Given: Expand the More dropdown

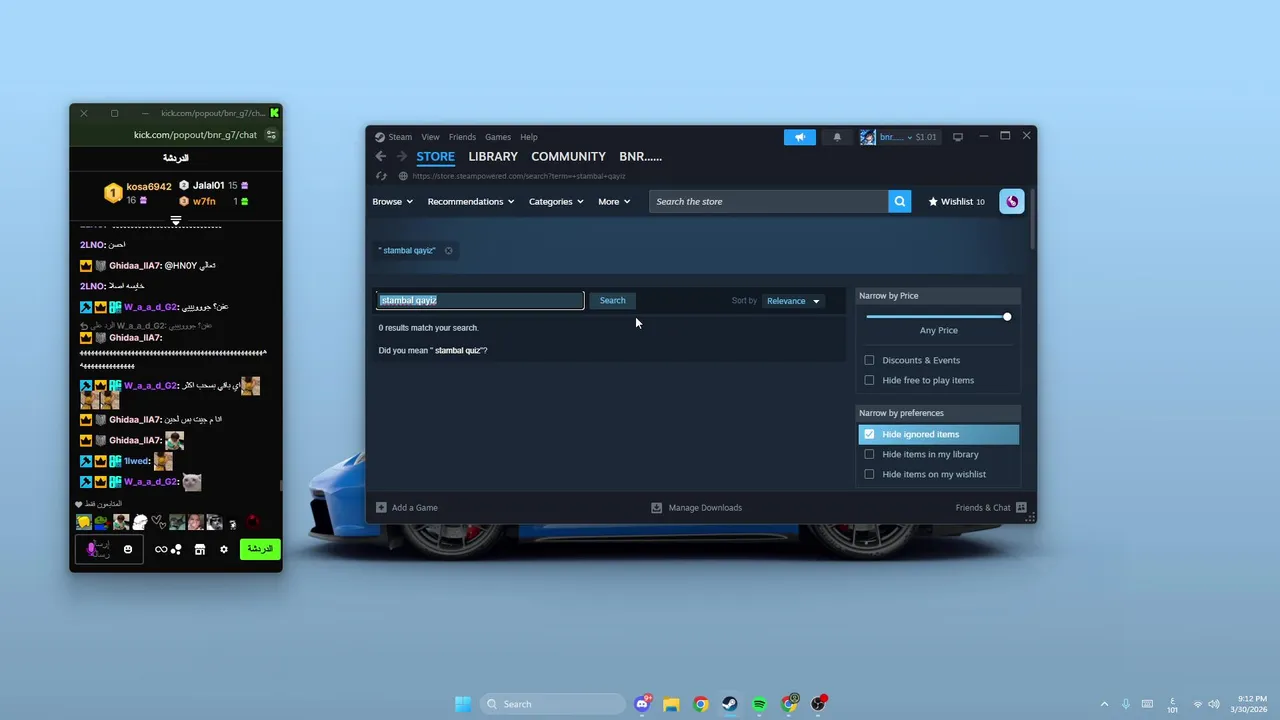Looking at the screenshot, I should [614, 201].
